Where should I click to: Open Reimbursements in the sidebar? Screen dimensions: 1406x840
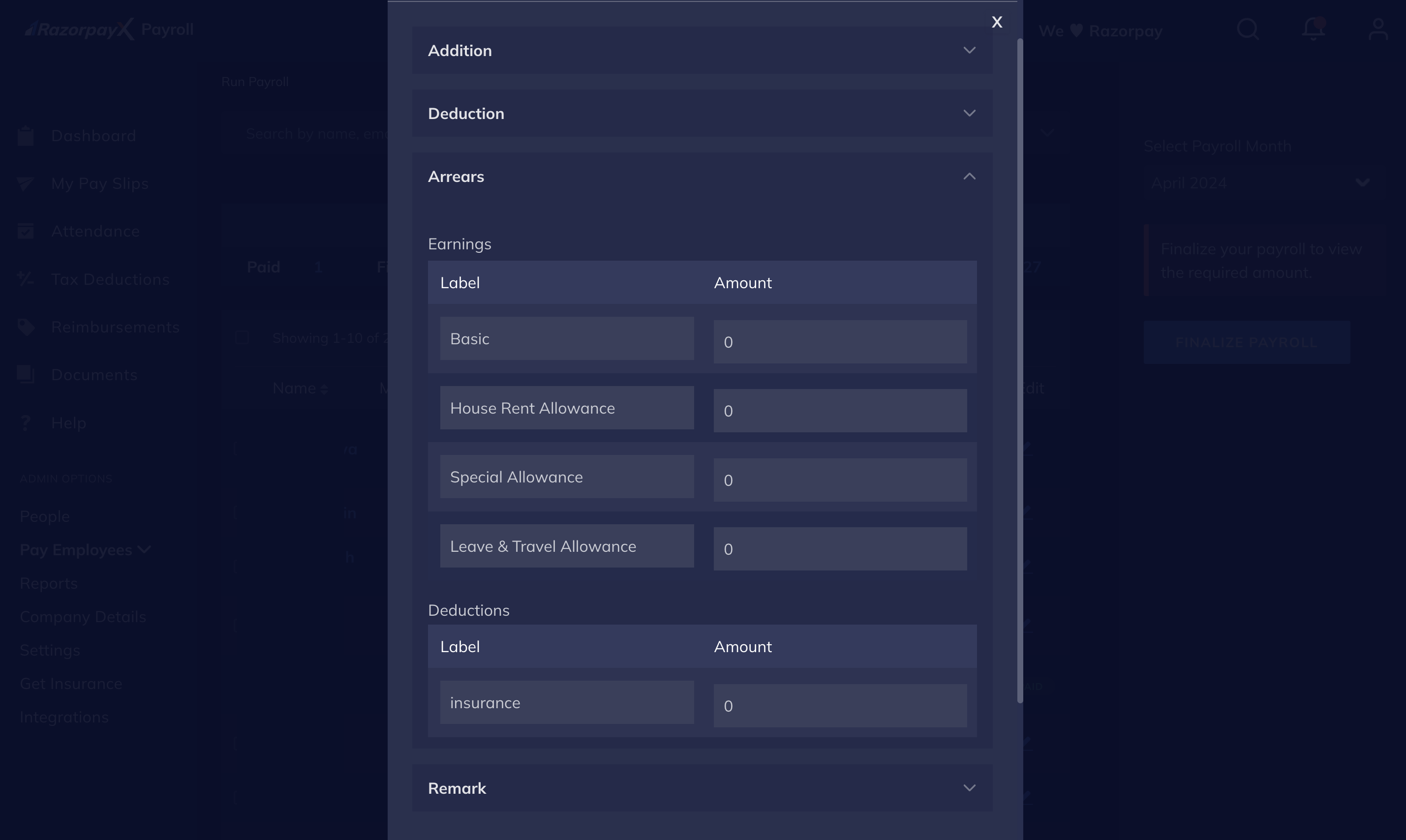point(115,327)
